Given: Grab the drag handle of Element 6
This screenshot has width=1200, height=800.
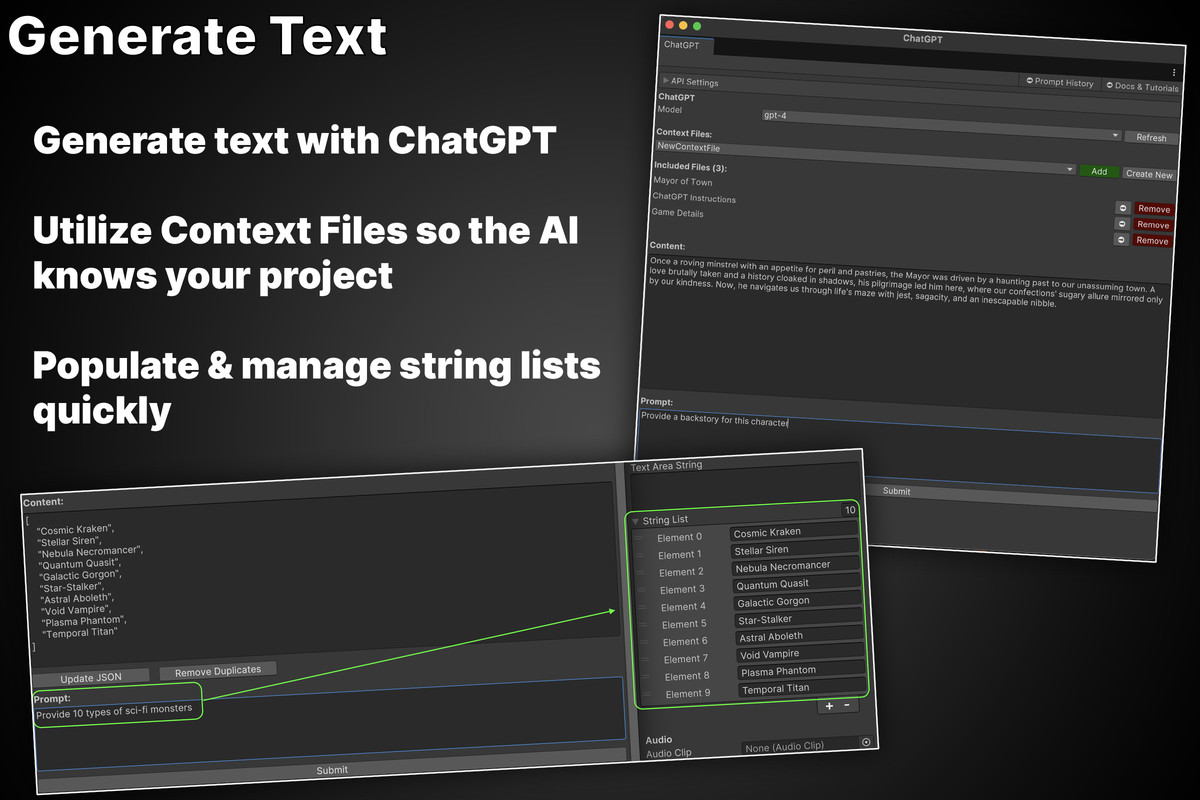Looking at the screenshot, I should (x=644, y=641).
